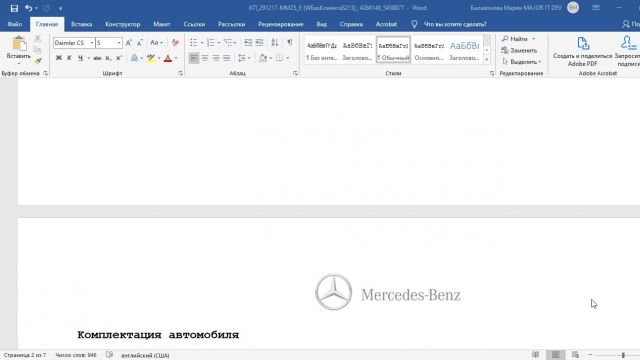Open the user account avatar
640x360 pixels.
[573, 8]
